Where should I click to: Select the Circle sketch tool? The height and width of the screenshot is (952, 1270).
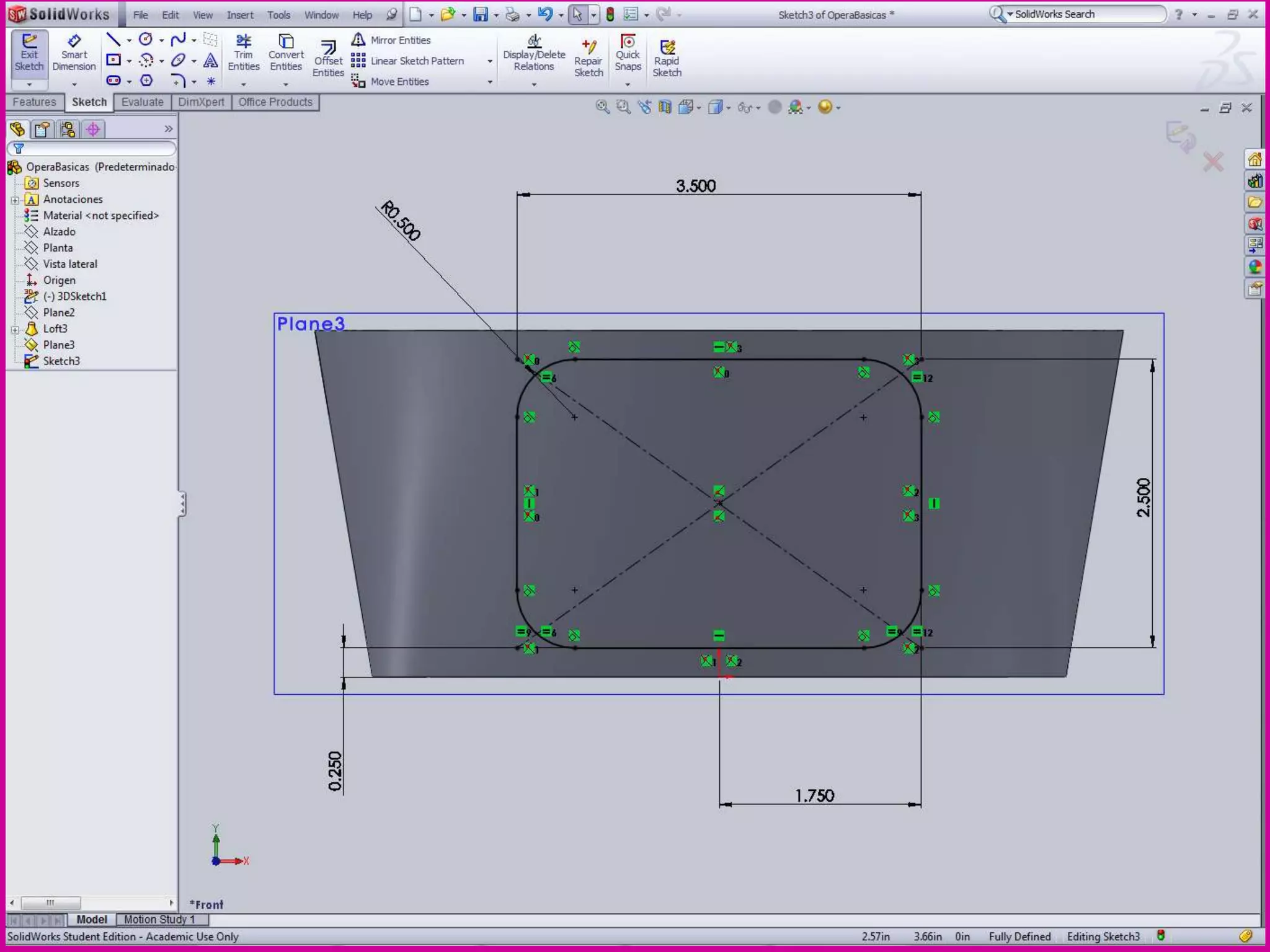(x=146, y=40)
